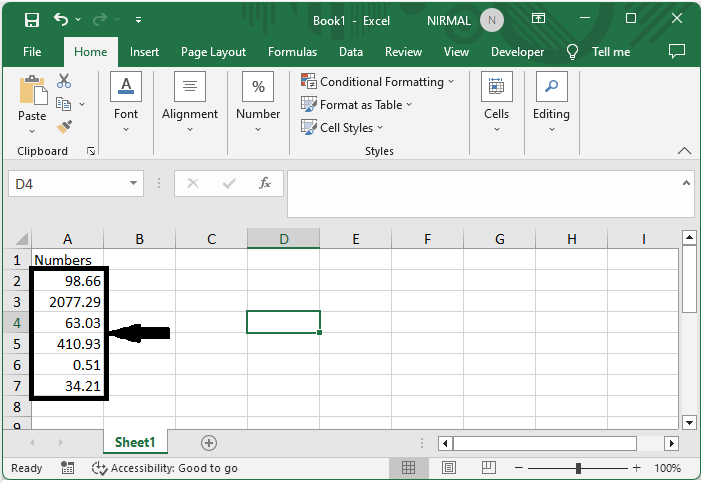
Task: Click the Enter checkmark icon
Action: point(229,183)
